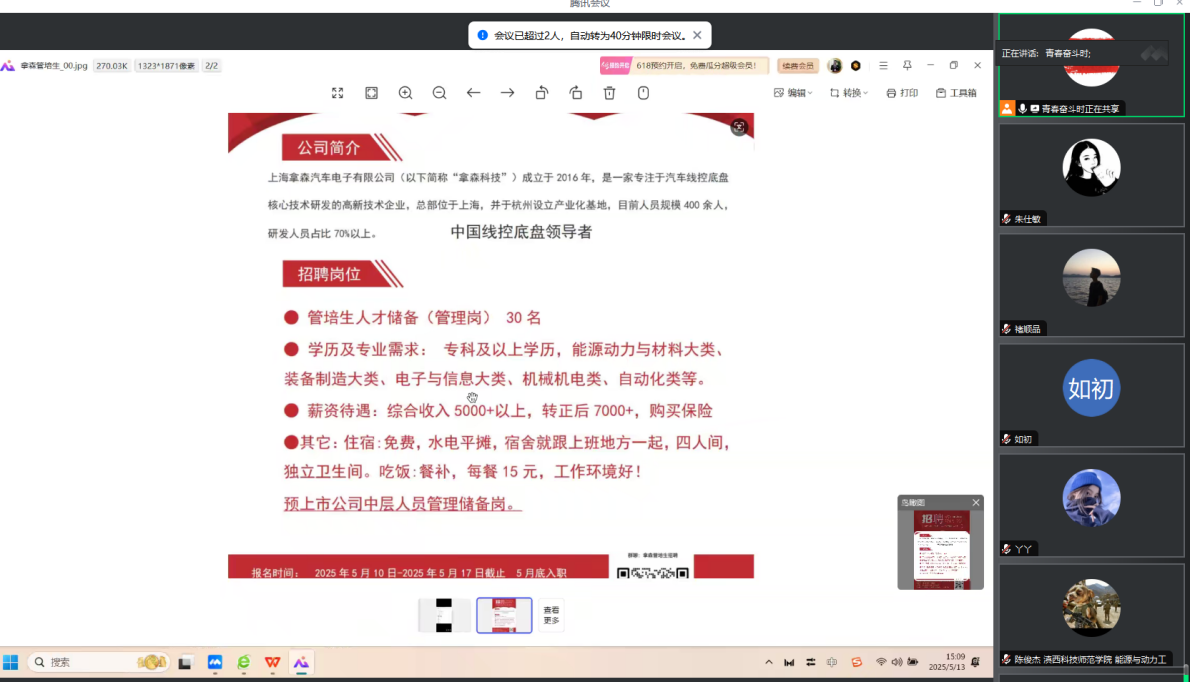Open the hamburger menu in image viewer

(883, 66)
